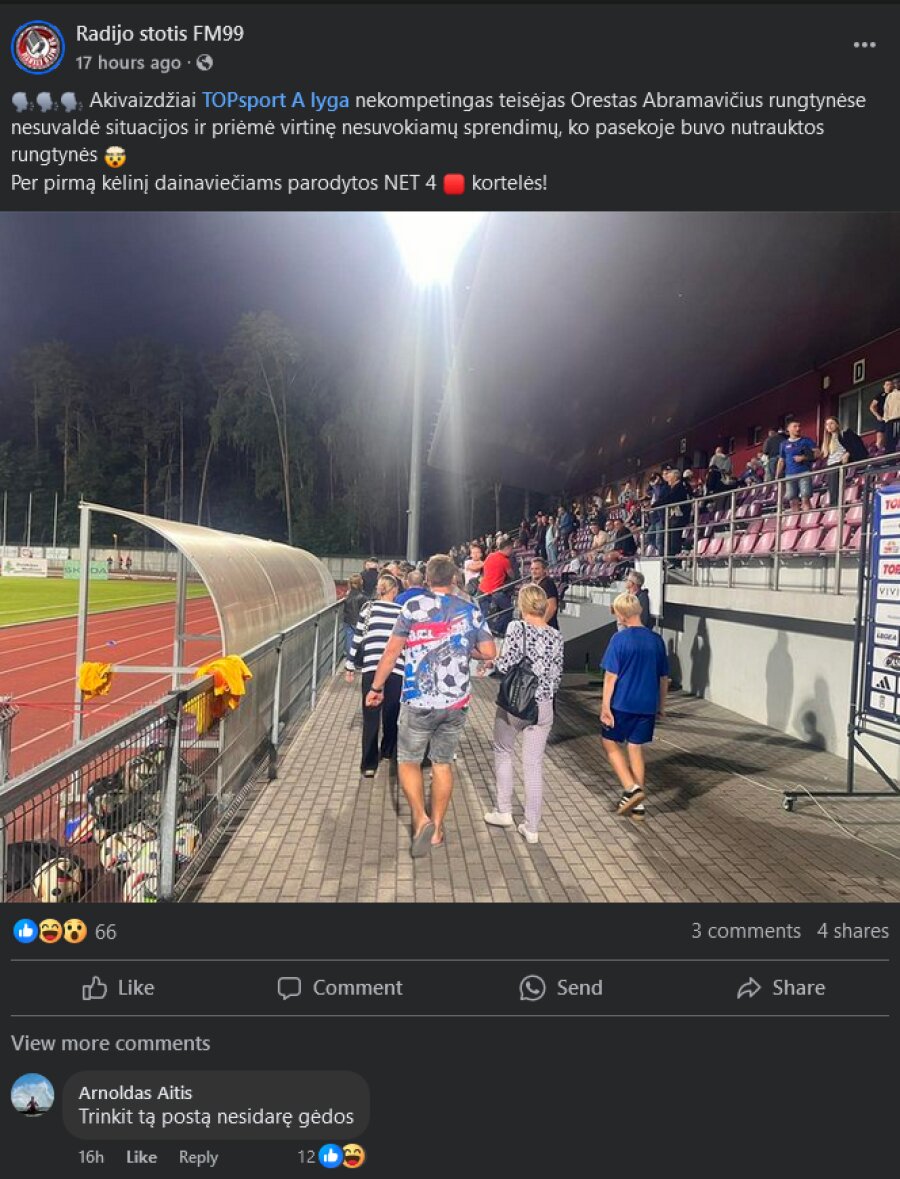Open the 66 reactions count
The image size is (900, 1179).
click(105, 932)
